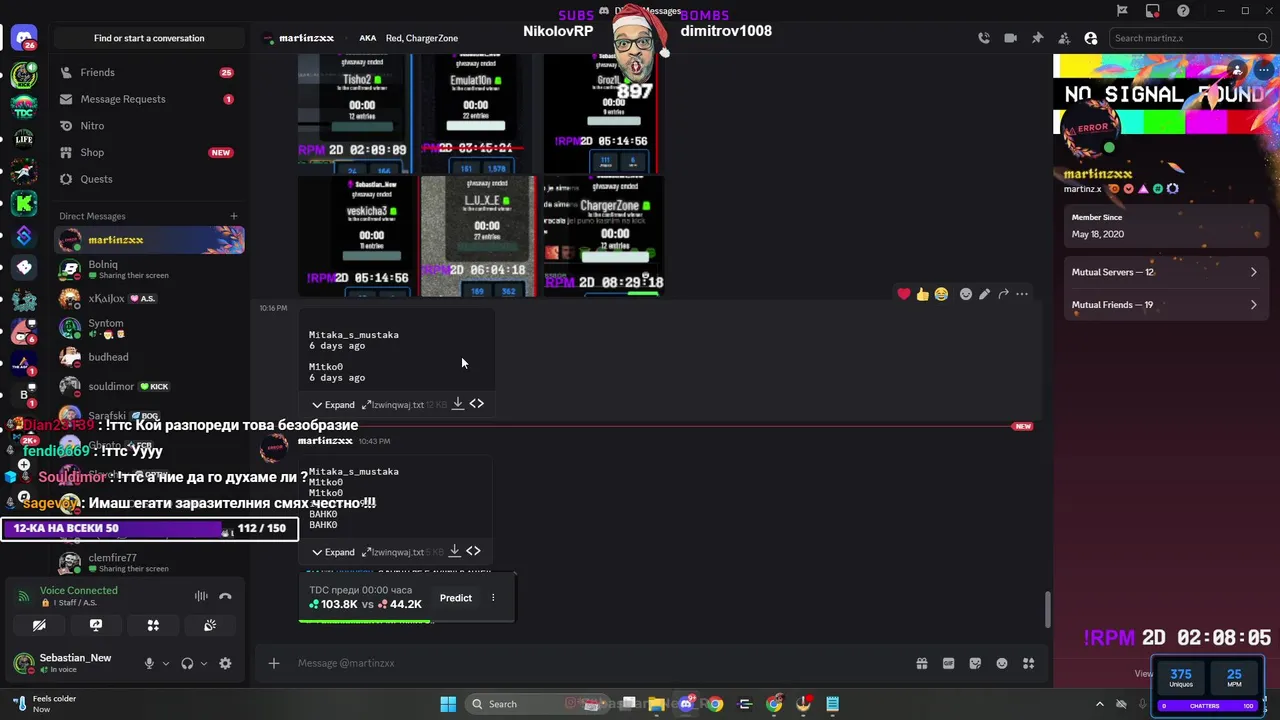Screen dimensions: 1280x720
Task: Click the Predict button in prediction overlay
Action: click(x=455, y=598)
